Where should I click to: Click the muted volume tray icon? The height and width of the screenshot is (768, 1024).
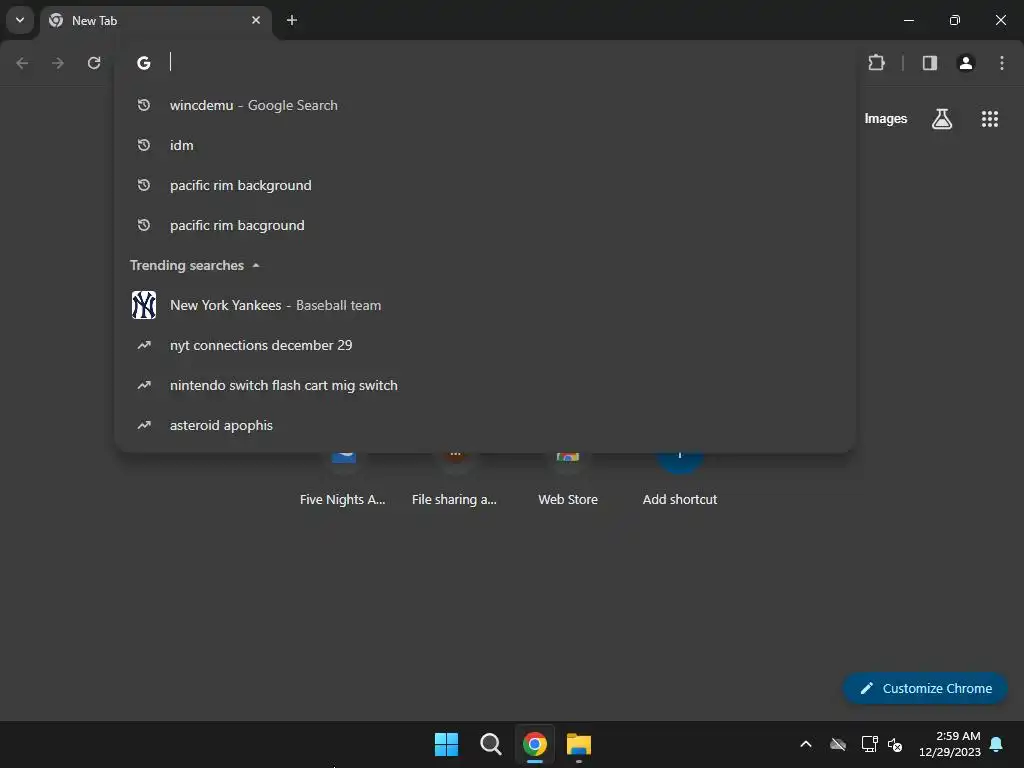895,744
